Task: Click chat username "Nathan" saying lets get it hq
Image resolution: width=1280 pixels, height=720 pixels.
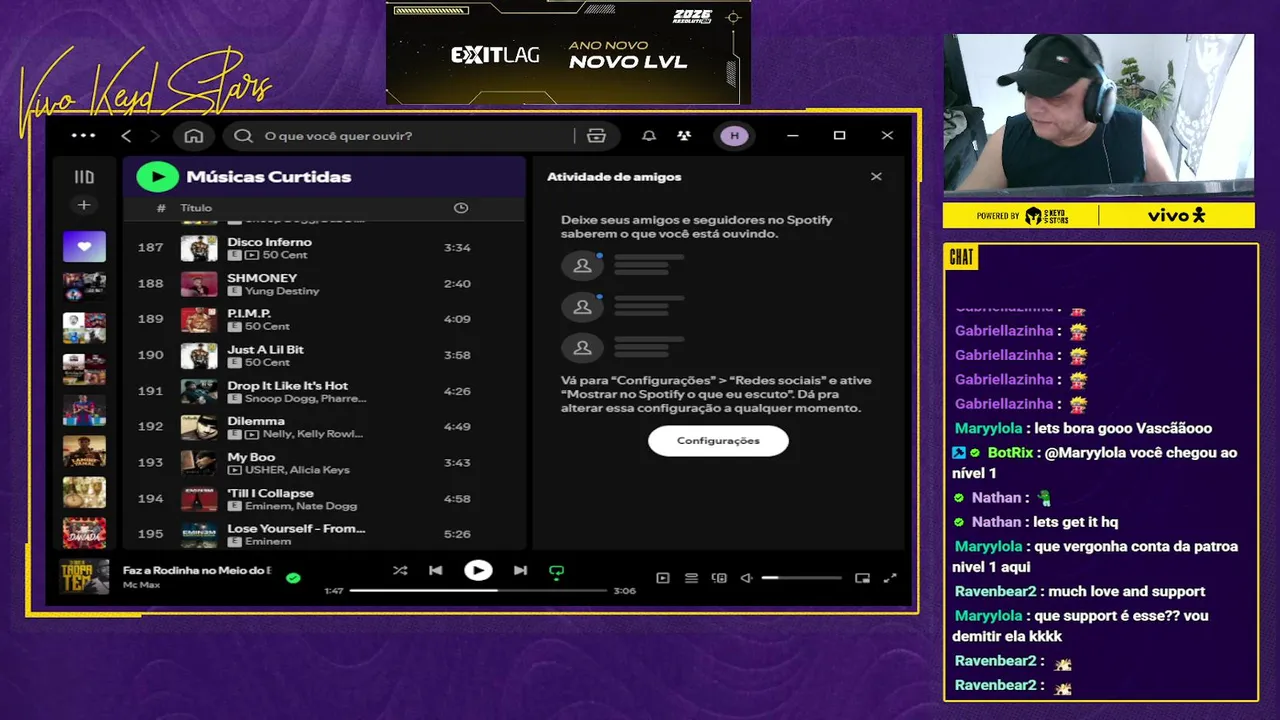Action: (996, 522)
